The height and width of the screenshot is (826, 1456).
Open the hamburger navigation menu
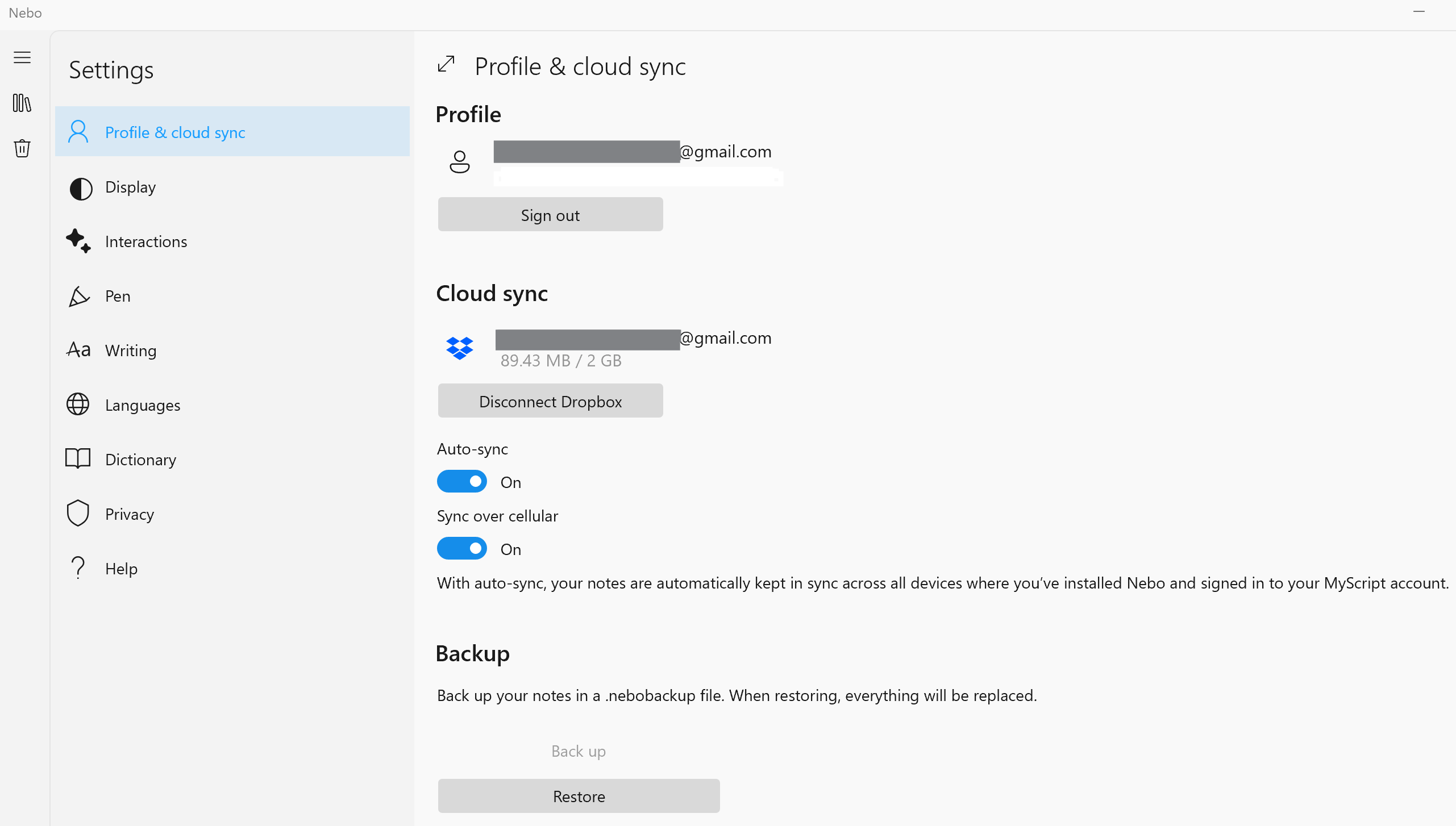[22, 57]
